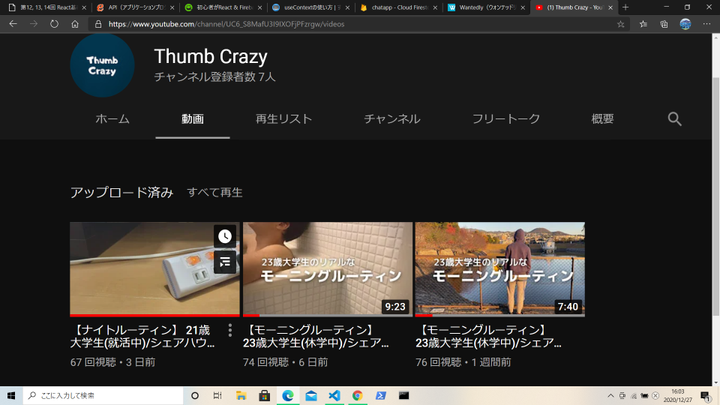Switch to the React browser tab
This screenshot has width=720, height=405.
click(45, 8)
